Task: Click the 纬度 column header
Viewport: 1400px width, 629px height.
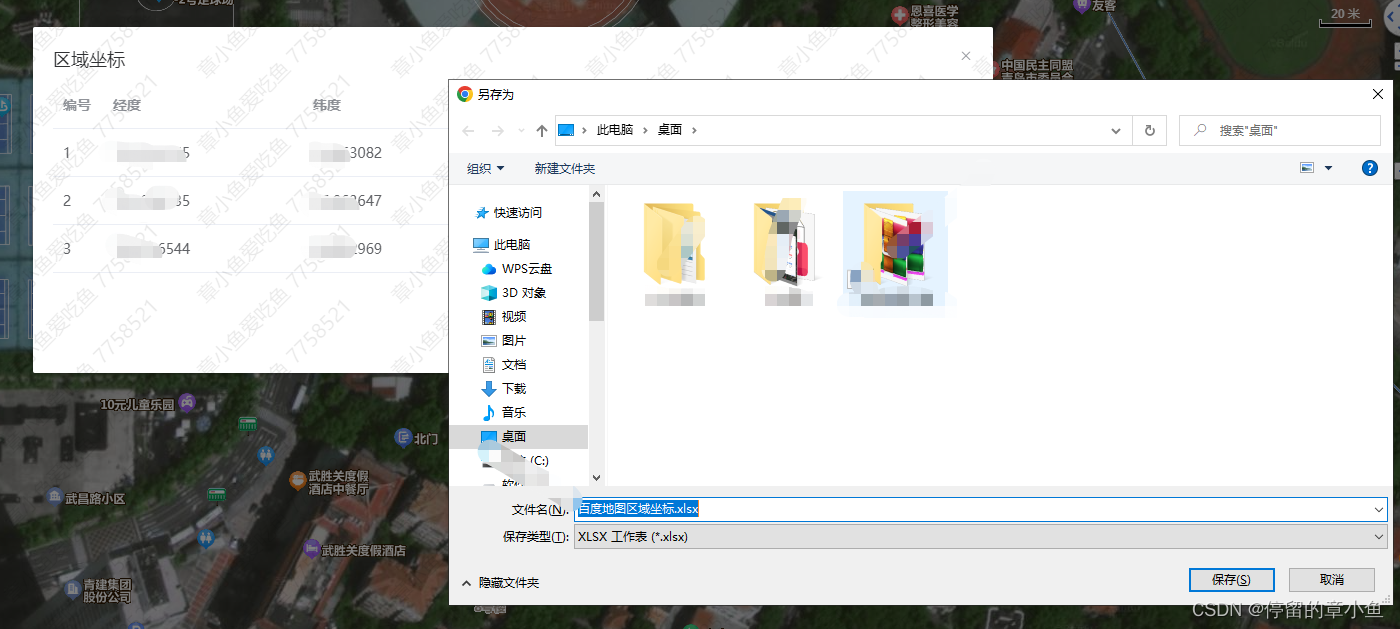Action: 327,105
